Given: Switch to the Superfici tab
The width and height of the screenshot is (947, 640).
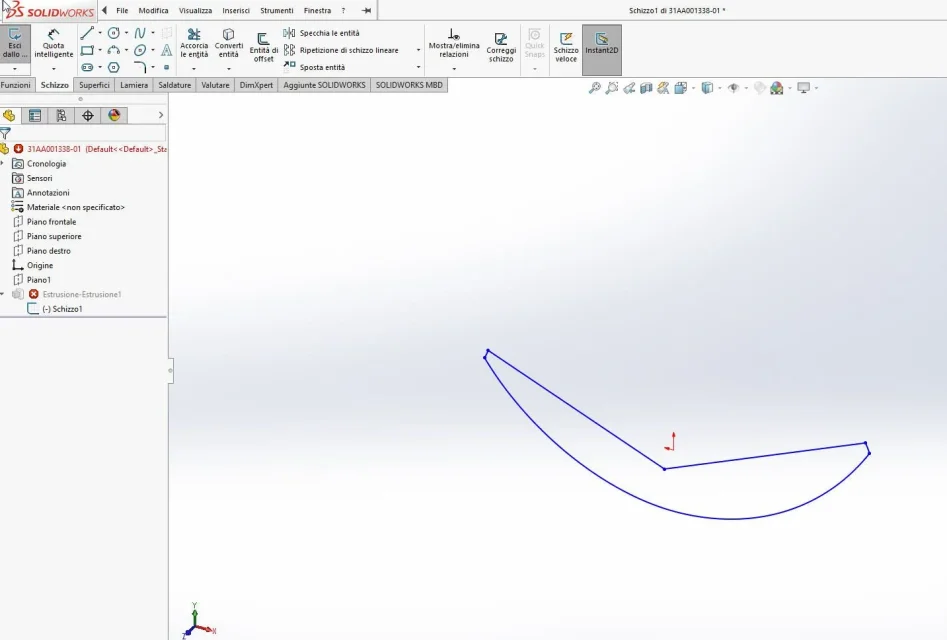Looking at the screenshot, I should click(x=94, y=85).
